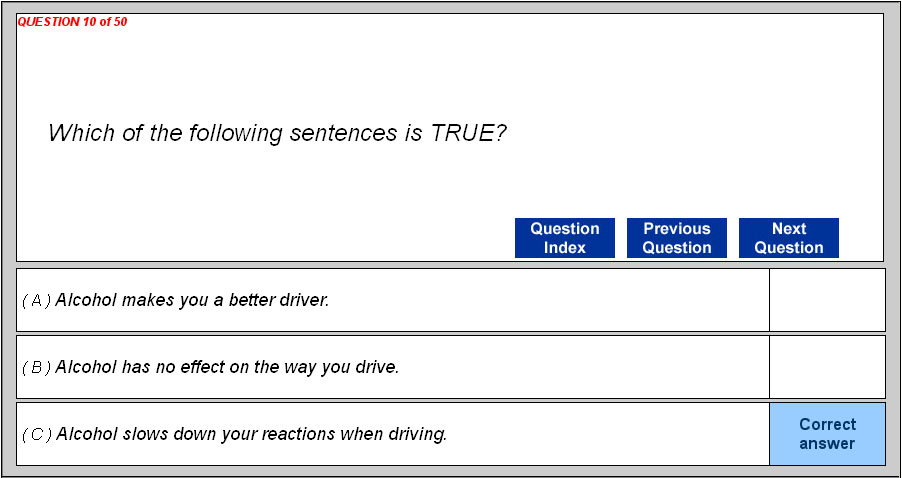The image size is (902, 478).
Task: Click the word "Alcohol" in option A
Action: pos(84,300)
